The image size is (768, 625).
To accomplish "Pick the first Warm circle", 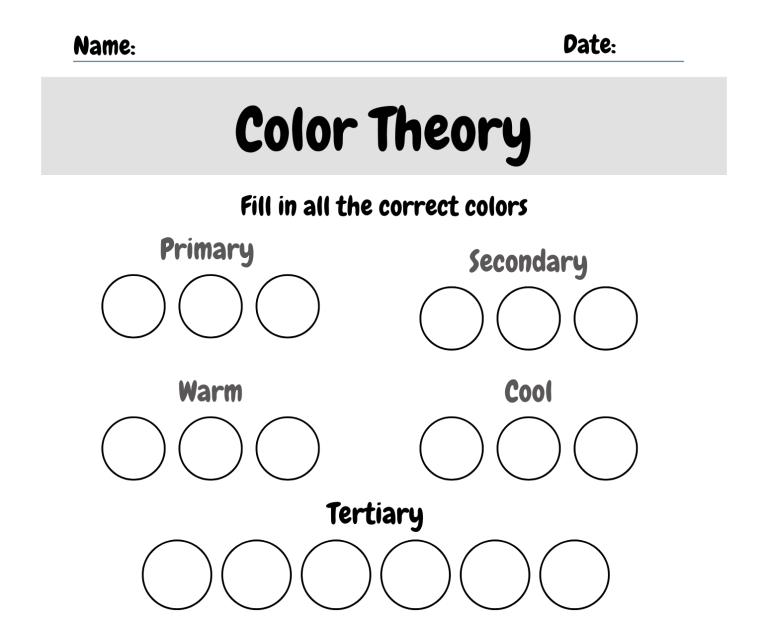I will tap(133, 448).
